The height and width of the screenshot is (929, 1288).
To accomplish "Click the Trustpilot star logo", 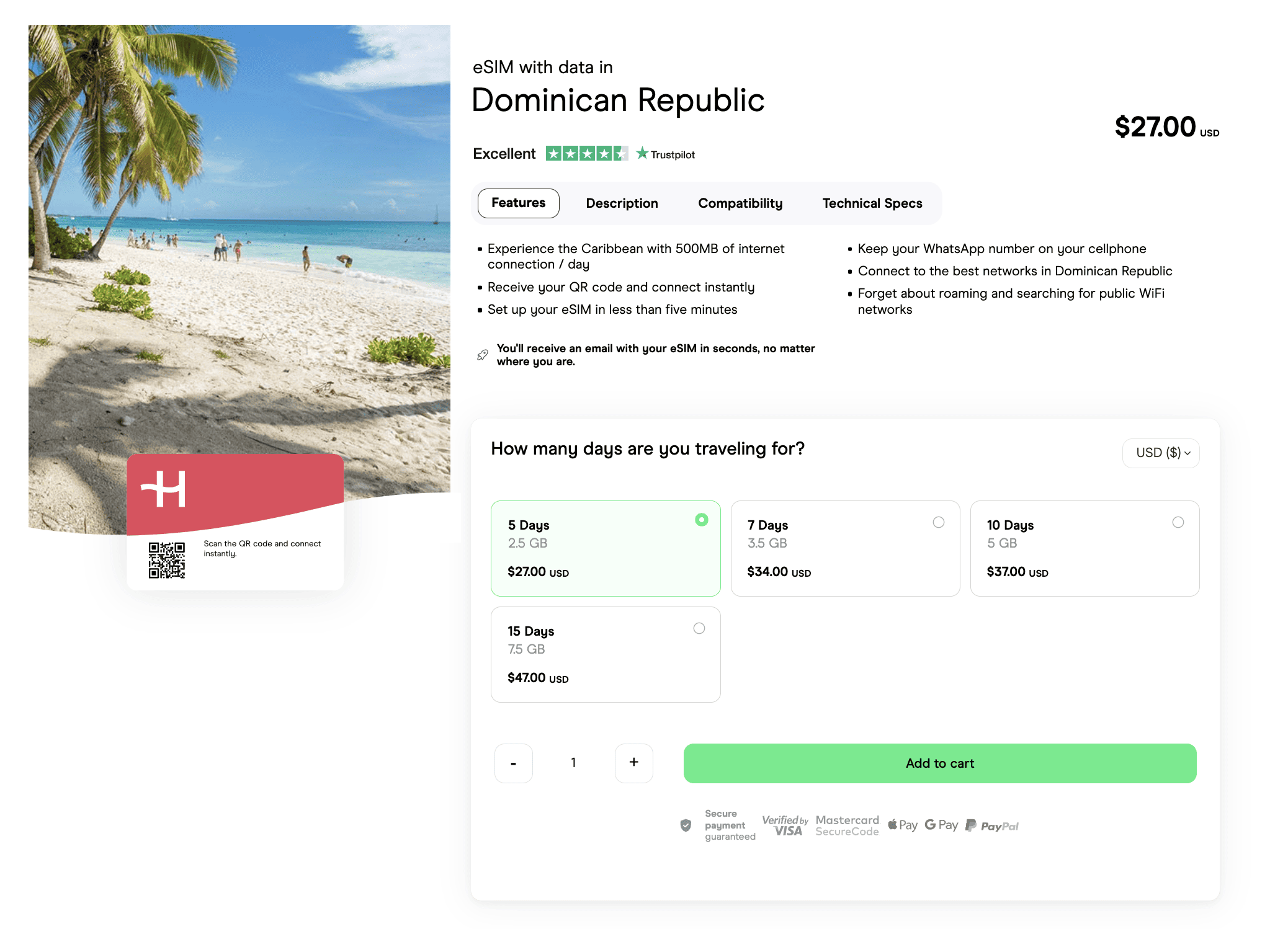I will (642, 153).
